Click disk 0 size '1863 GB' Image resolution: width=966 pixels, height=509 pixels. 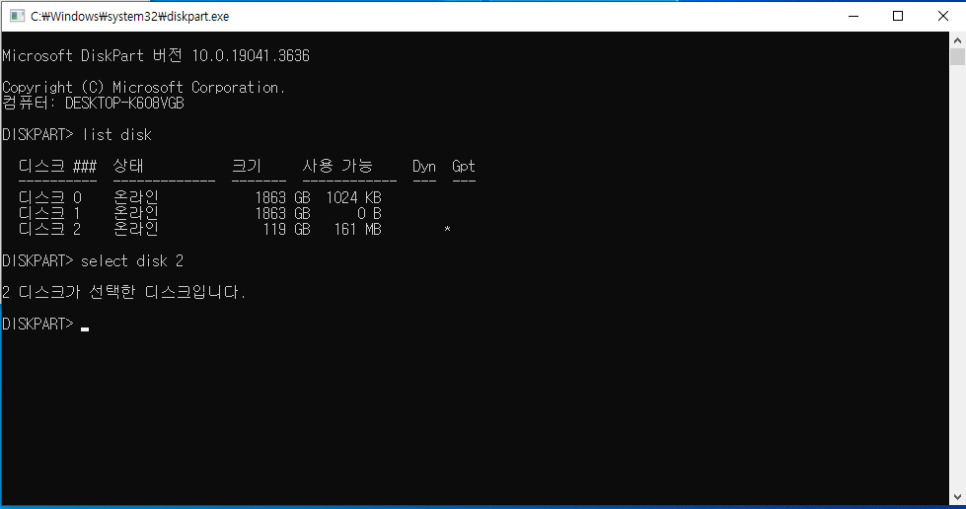pyautogui.click(x=283, y=198)
